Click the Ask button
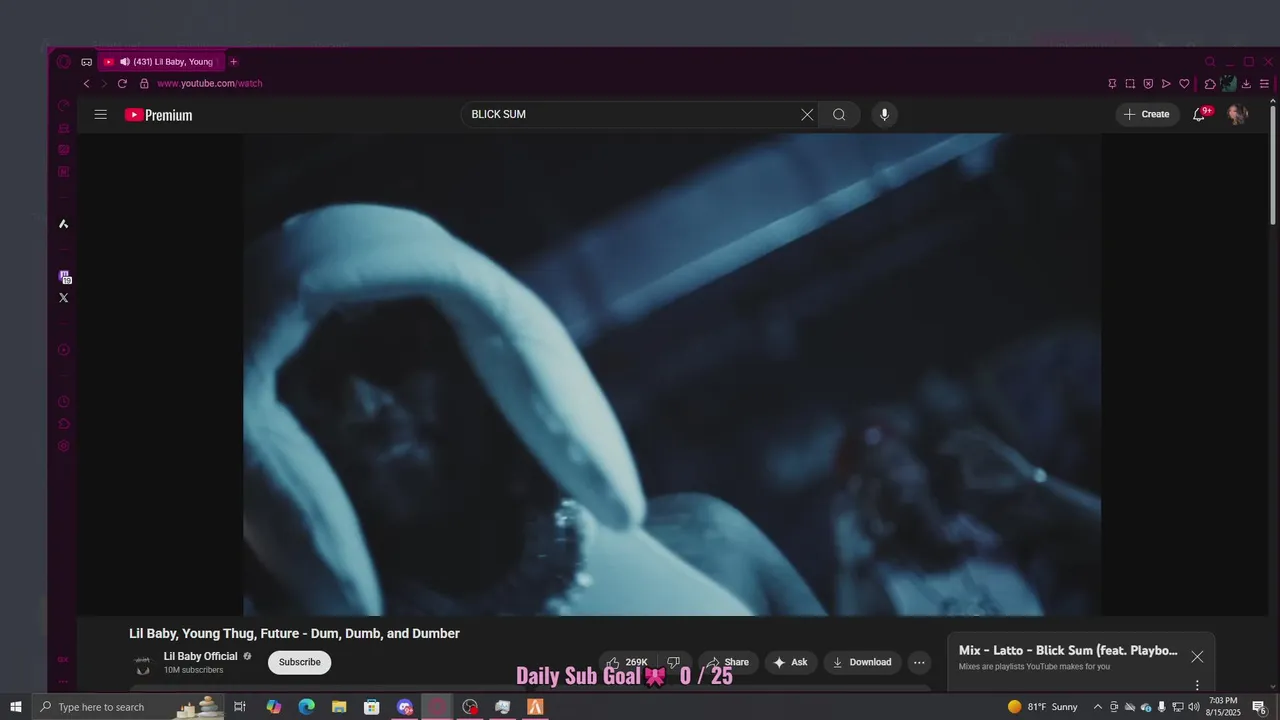 pyautogui.click(x=790, y=662)
